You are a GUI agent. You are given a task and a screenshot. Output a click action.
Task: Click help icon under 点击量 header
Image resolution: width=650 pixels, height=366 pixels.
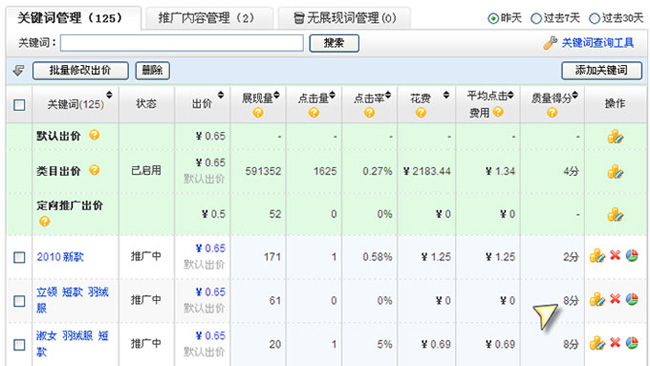pos(314,112)
